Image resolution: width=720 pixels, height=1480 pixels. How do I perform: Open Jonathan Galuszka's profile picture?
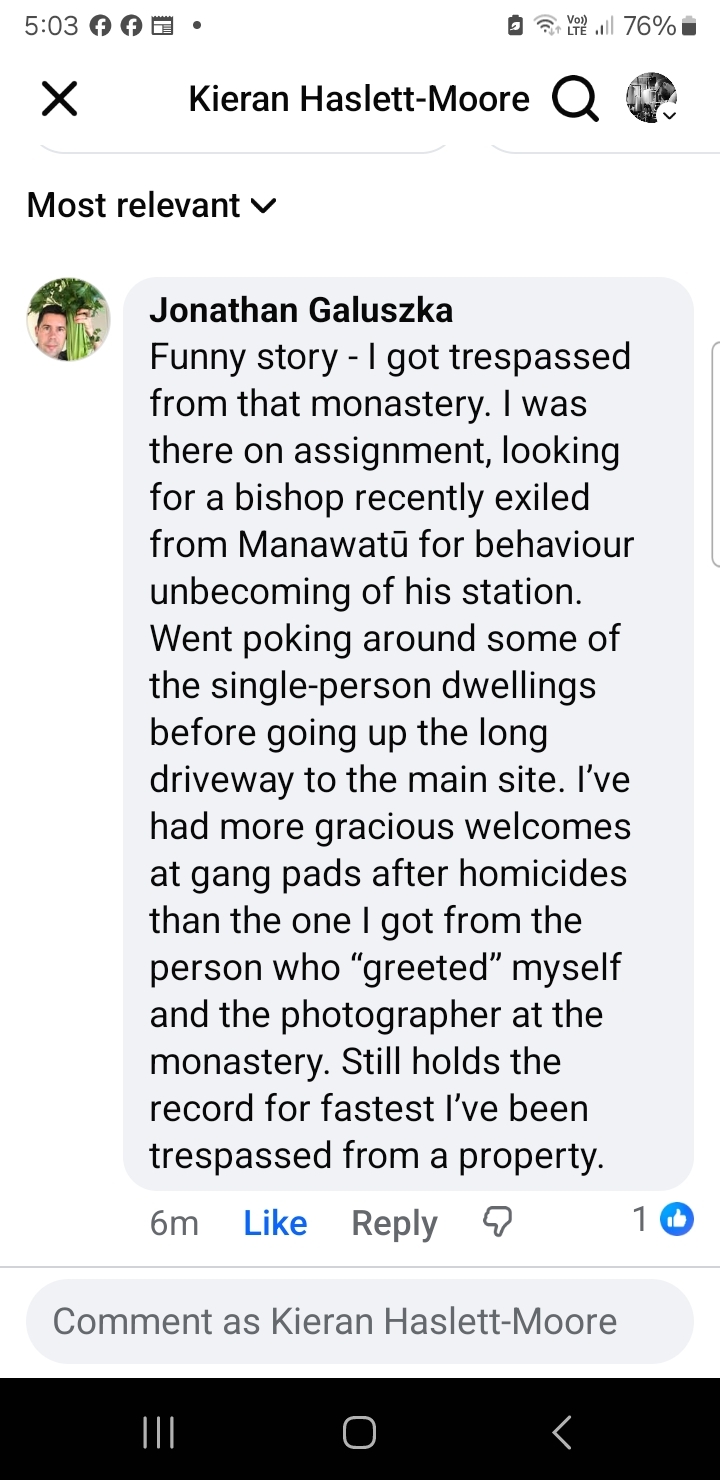tap(68, 320)
